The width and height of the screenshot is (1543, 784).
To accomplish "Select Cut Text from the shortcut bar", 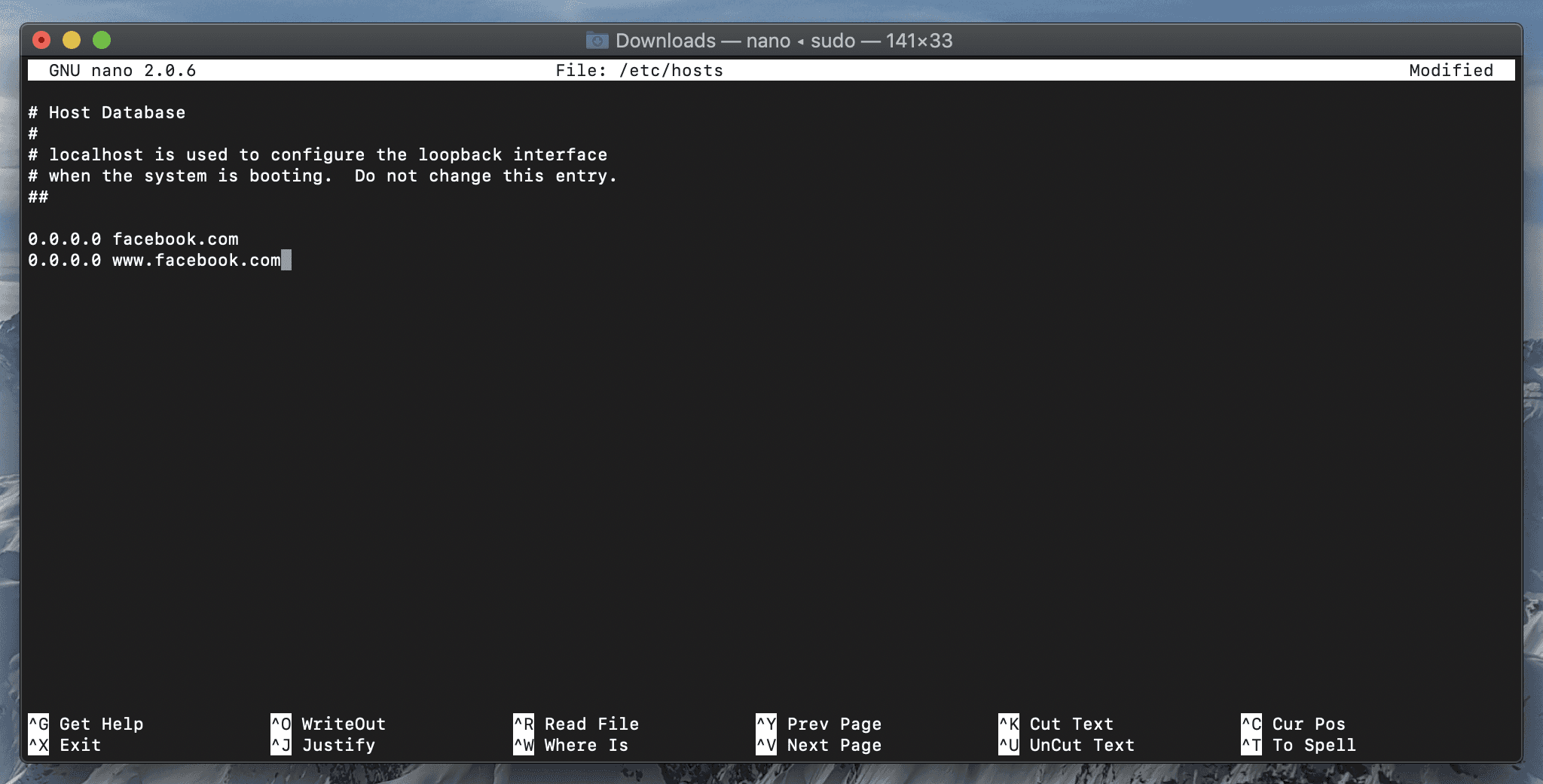I will [1066, 724].
